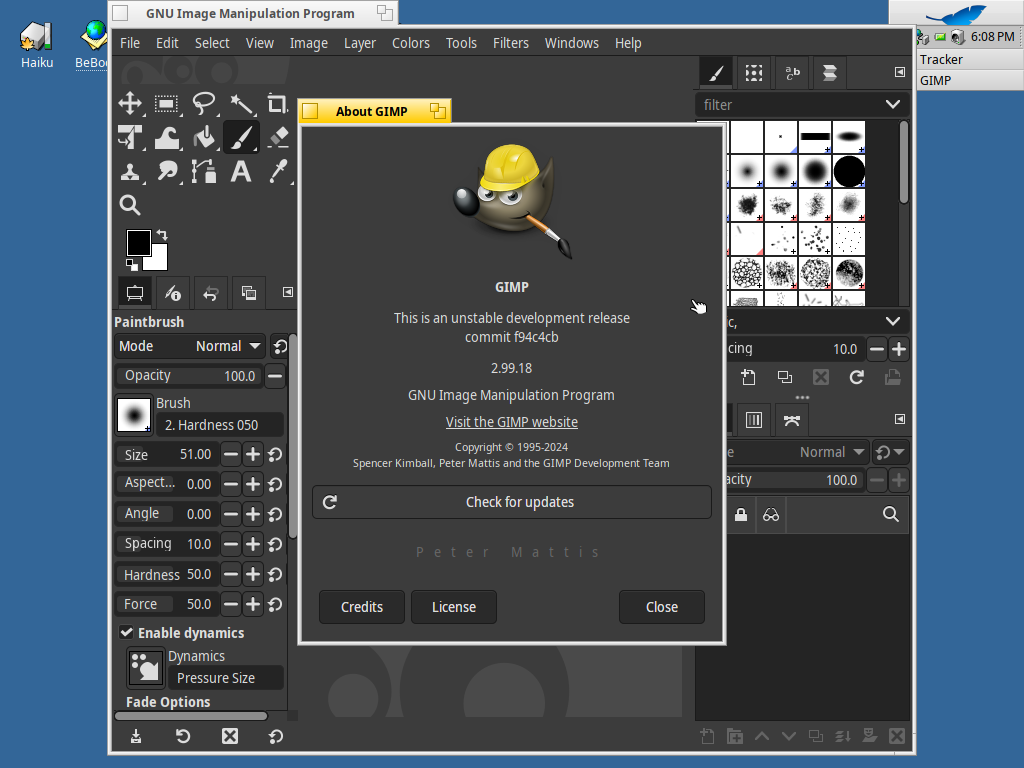
Task: Close the About GIMP dialog
Action: pyautogui.click(x=662, y=607)
